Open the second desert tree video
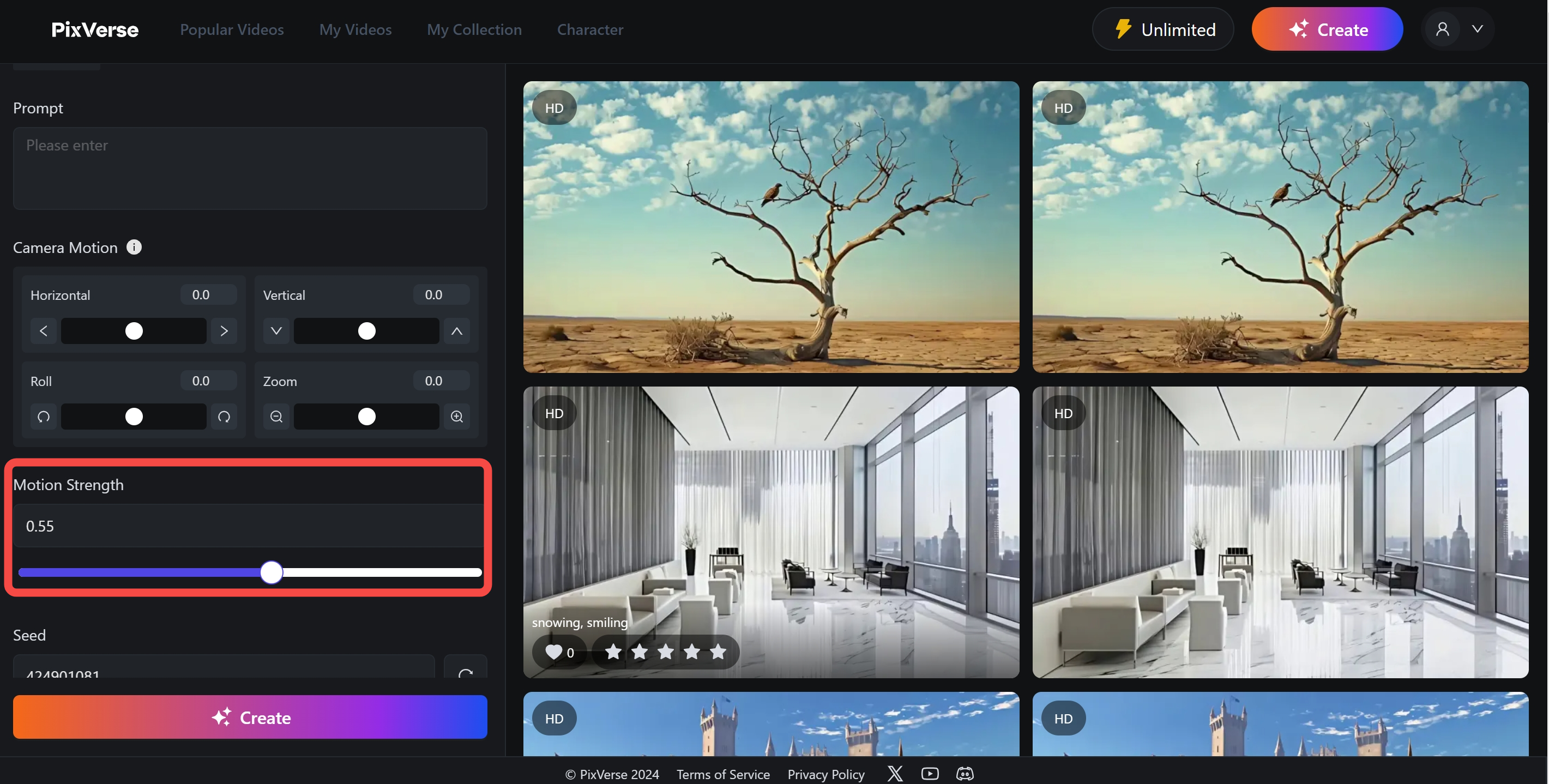Viewport: 1549px width, 784px height. [x=1280, y=227]
